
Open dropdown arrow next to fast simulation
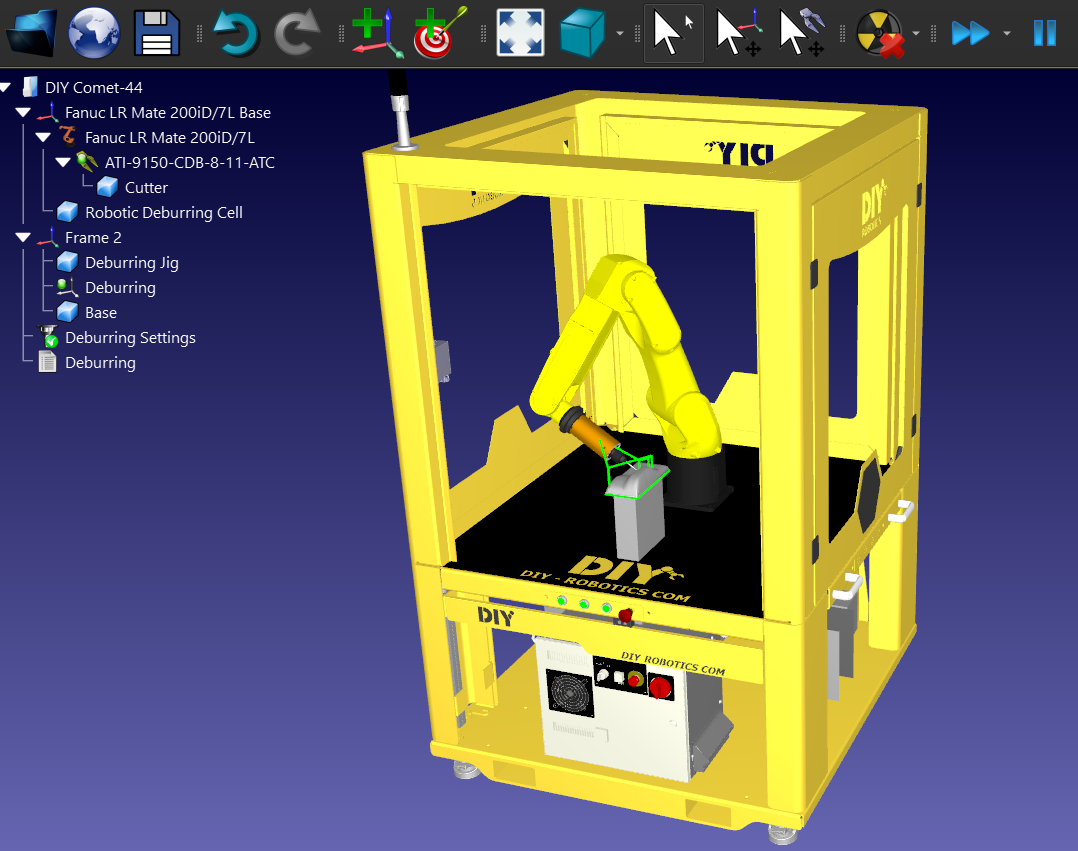pos(1006,33)
